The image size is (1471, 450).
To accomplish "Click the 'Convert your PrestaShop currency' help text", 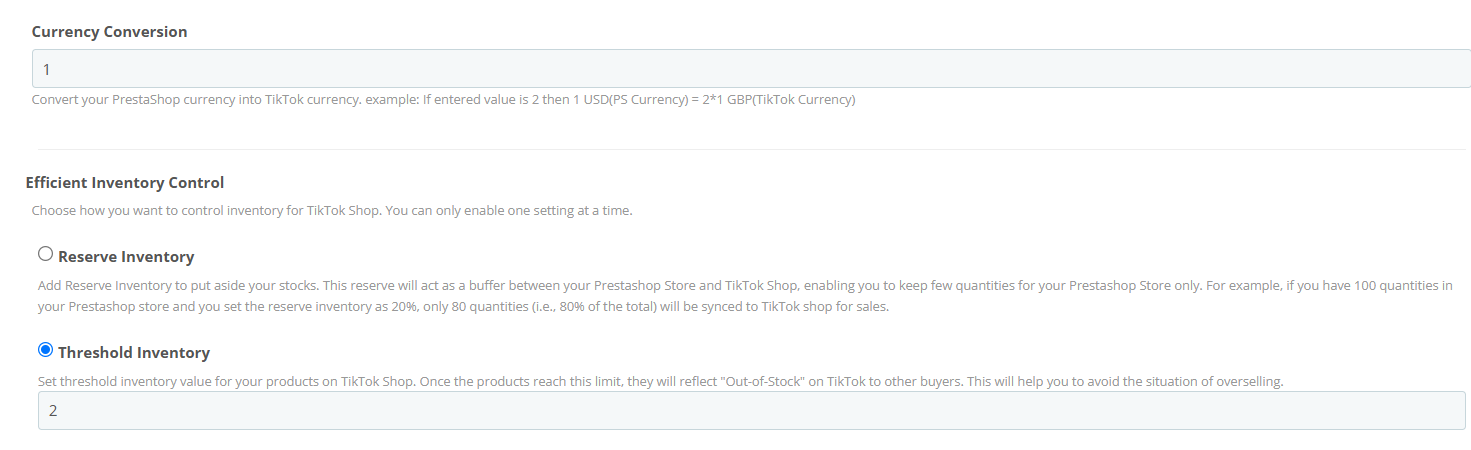I will (x=443, y=100).
